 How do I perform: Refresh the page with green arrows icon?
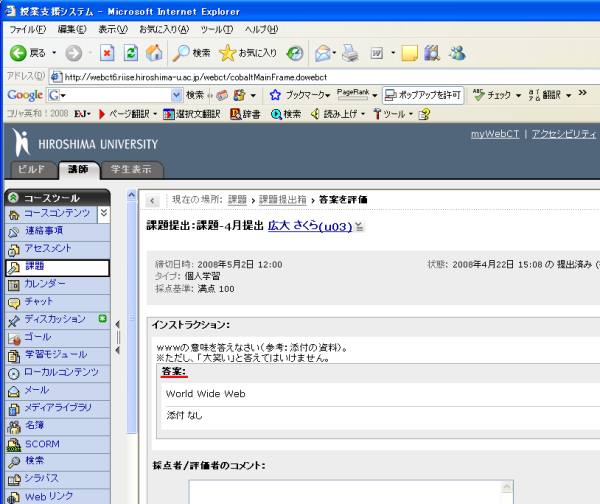tap(130, 53)
